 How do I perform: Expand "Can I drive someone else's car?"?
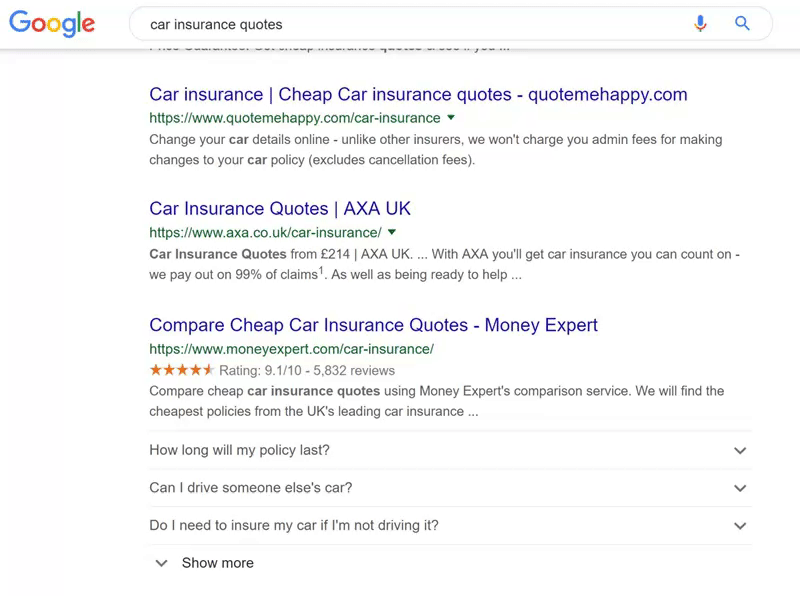pos(251,488)
